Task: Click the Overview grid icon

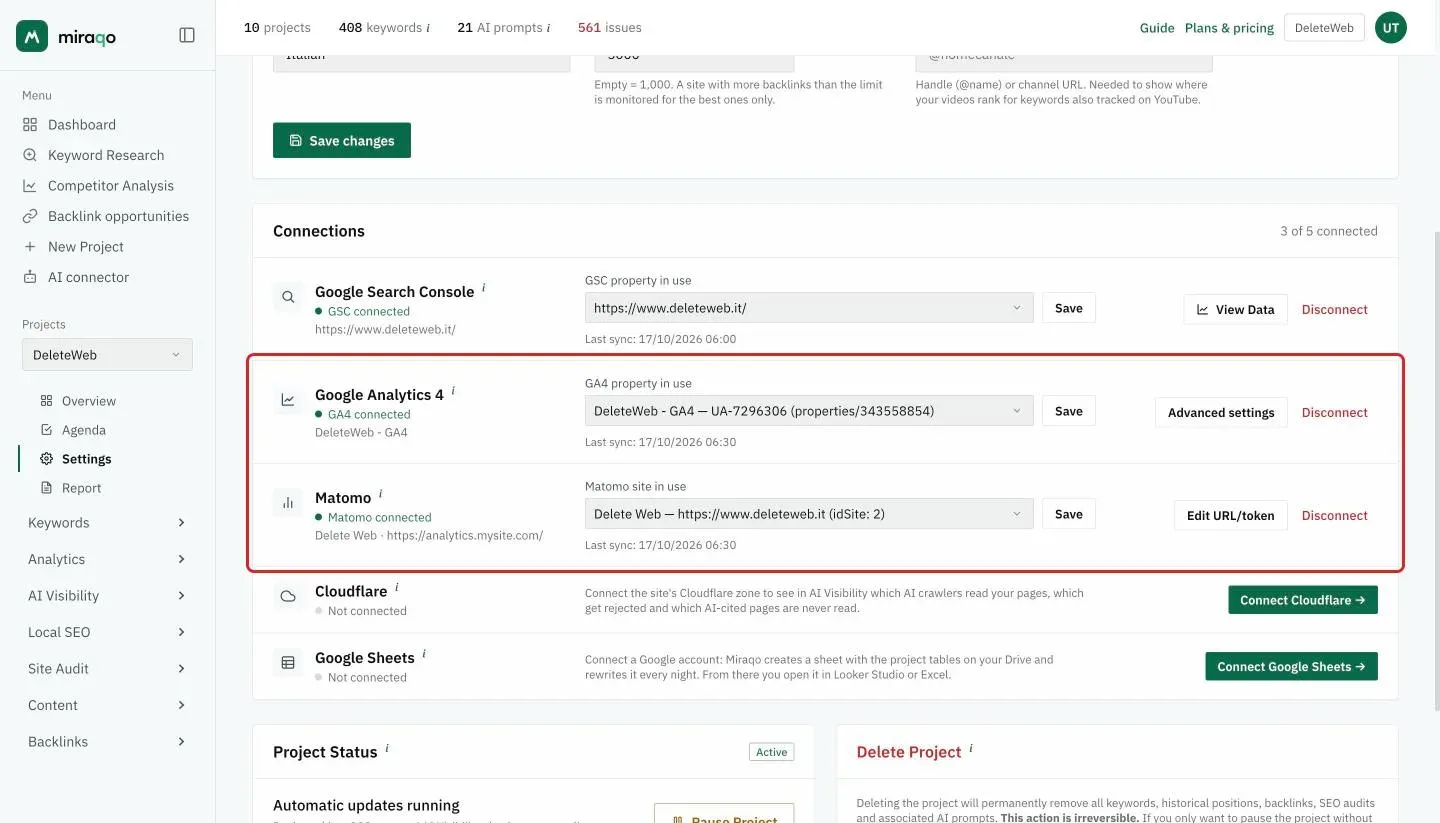Action: 46,401
